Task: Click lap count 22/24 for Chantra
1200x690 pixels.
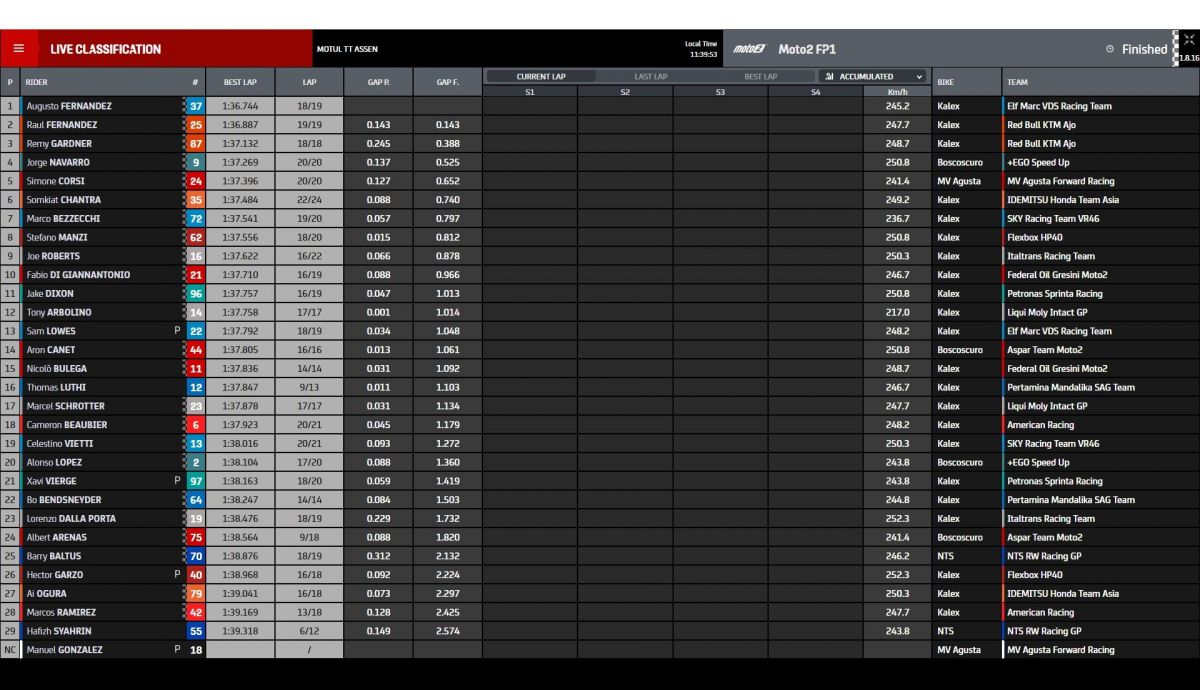Action: (x=309, y=200)
